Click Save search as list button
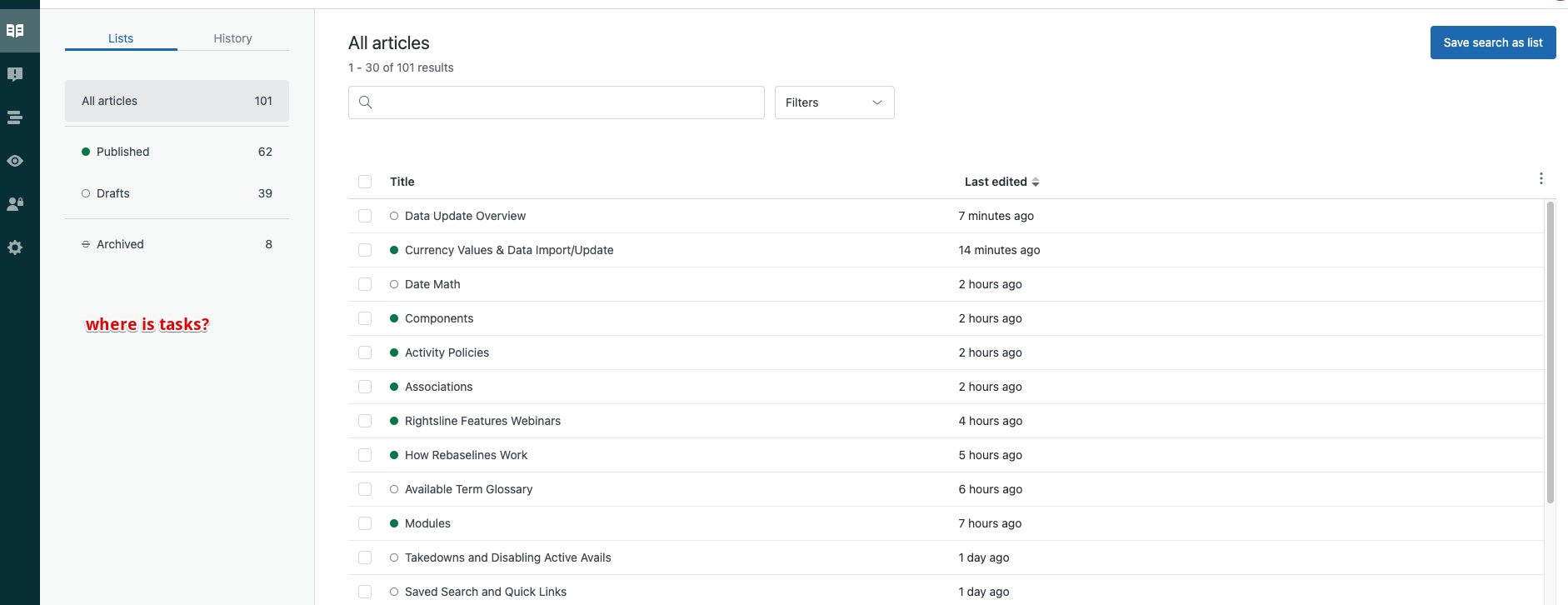This screenshot has height=605, width=1568. [x=1492, y=42]
